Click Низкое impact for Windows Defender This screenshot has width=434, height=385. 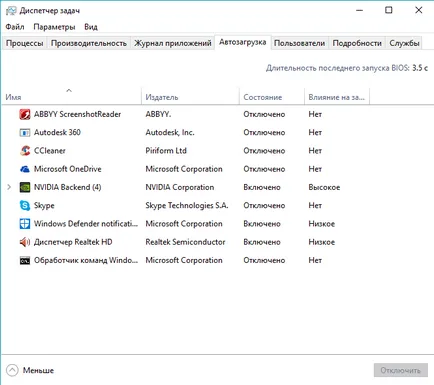(321, 224)
